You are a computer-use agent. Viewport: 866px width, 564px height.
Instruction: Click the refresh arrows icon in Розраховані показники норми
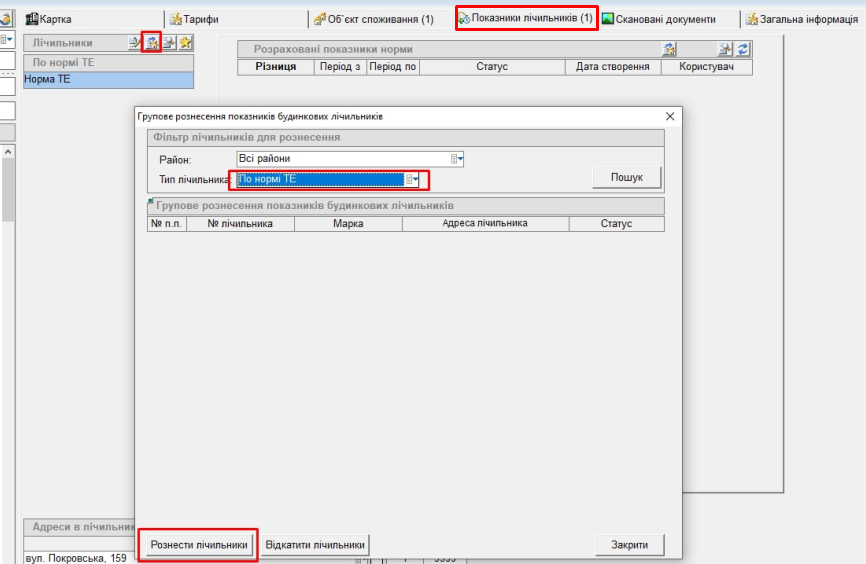point(743,49)
